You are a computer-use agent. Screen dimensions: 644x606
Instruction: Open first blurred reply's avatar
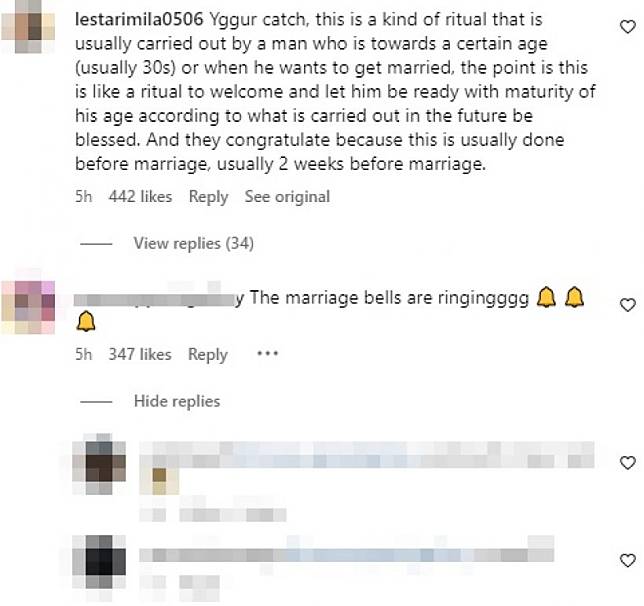[99, 464]
